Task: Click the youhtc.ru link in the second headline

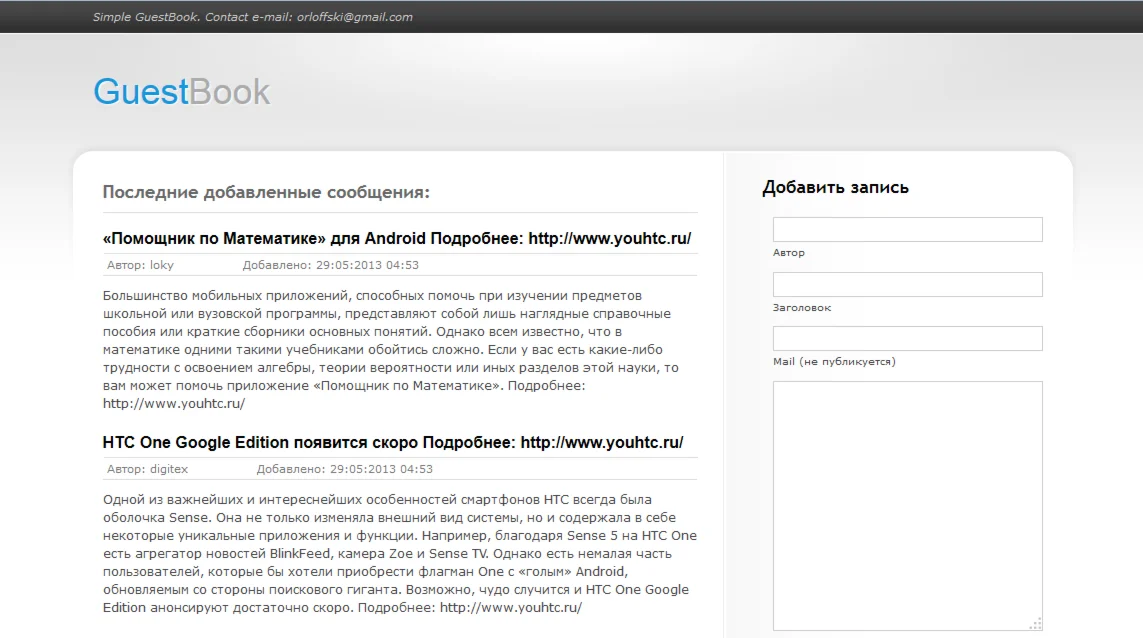Action: [603, 441]
